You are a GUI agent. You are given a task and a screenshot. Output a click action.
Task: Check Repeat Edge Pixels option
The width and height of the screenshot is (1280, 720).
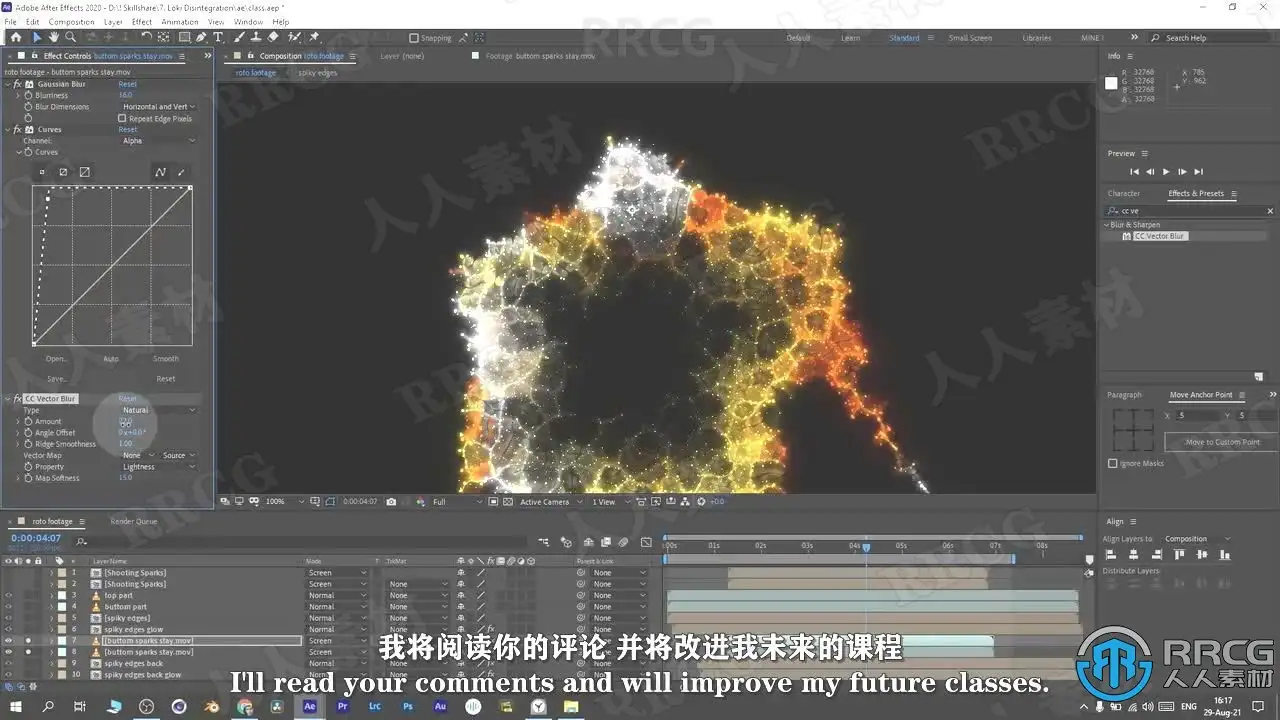[122, 118]
